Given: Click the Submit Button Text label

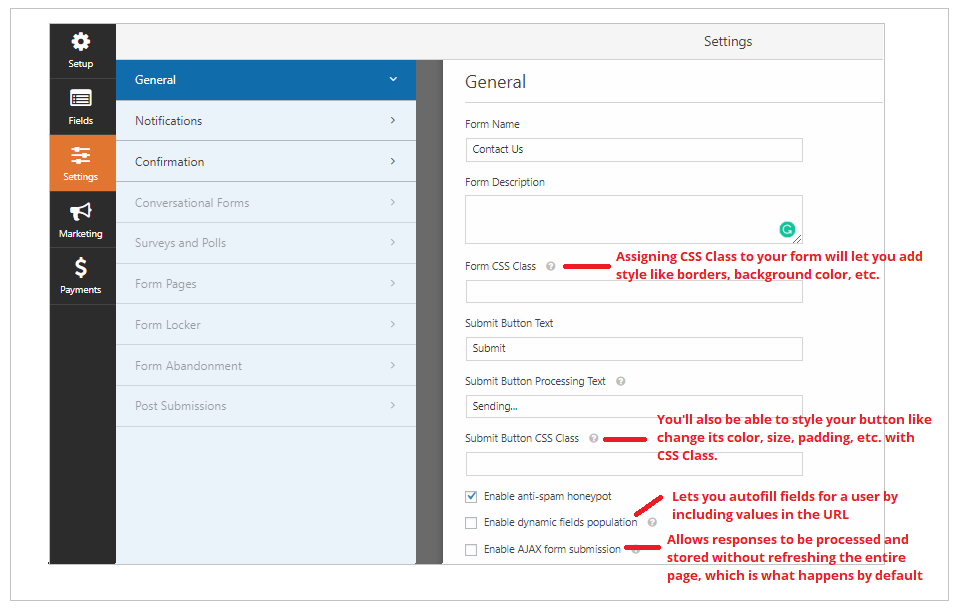Looking at the screenshot, I should tap(509, 323).
